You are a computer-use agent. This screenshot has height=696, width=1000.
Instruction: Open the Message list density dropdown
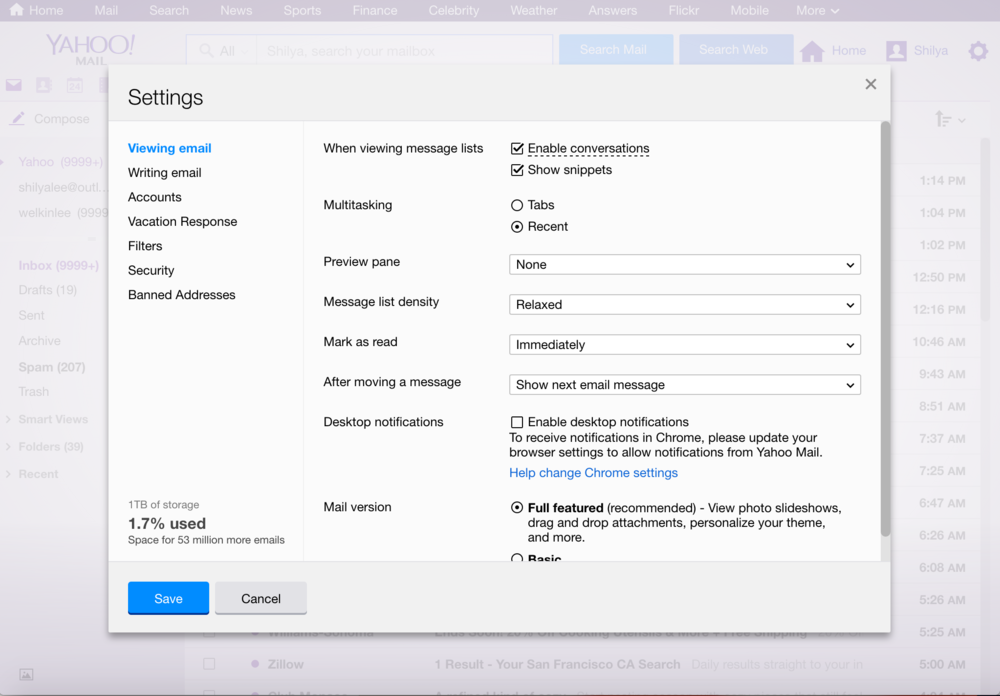click(685, 305)
